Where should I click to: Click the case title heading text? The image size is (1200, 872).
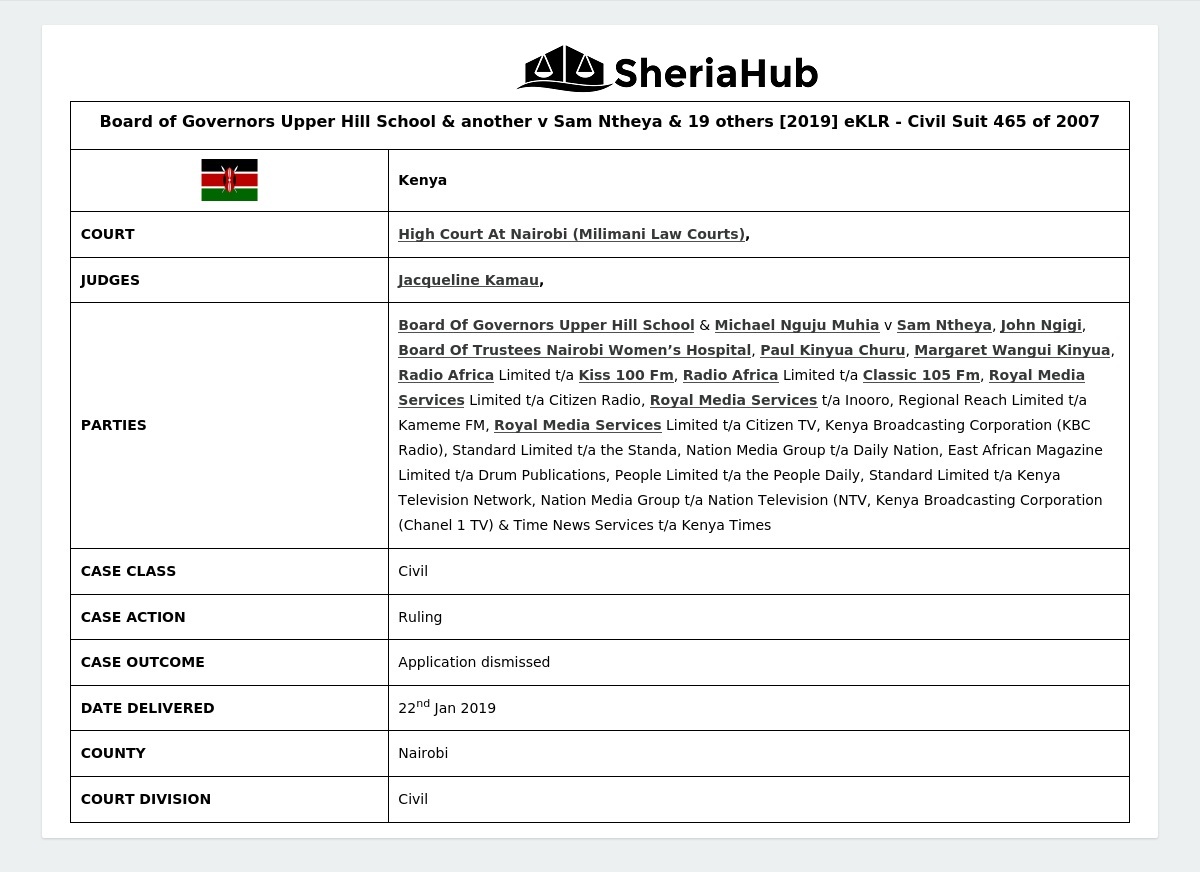coord(599,122)
